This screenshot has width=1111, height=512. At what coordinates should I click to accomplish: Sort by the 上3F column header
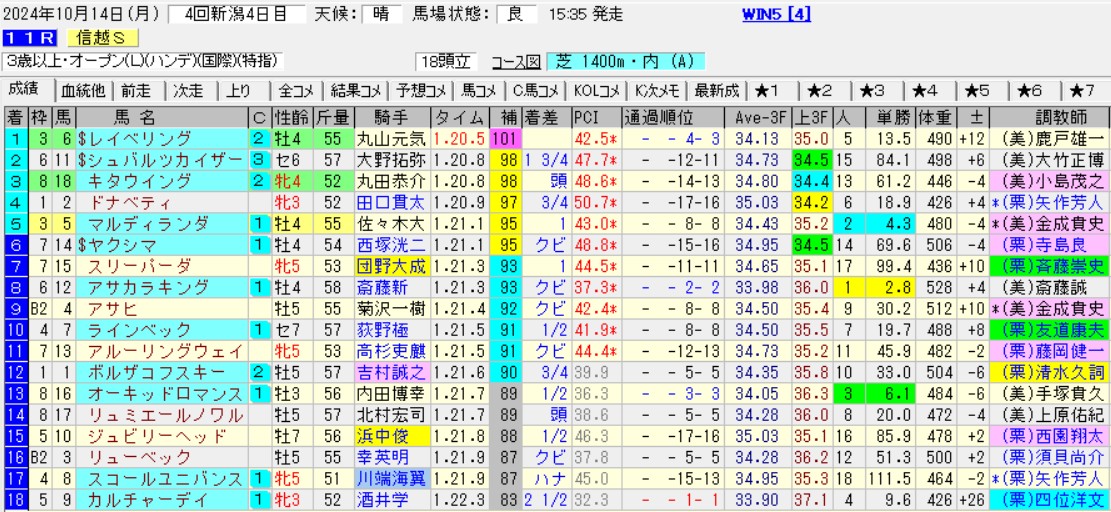coord(809,116)
